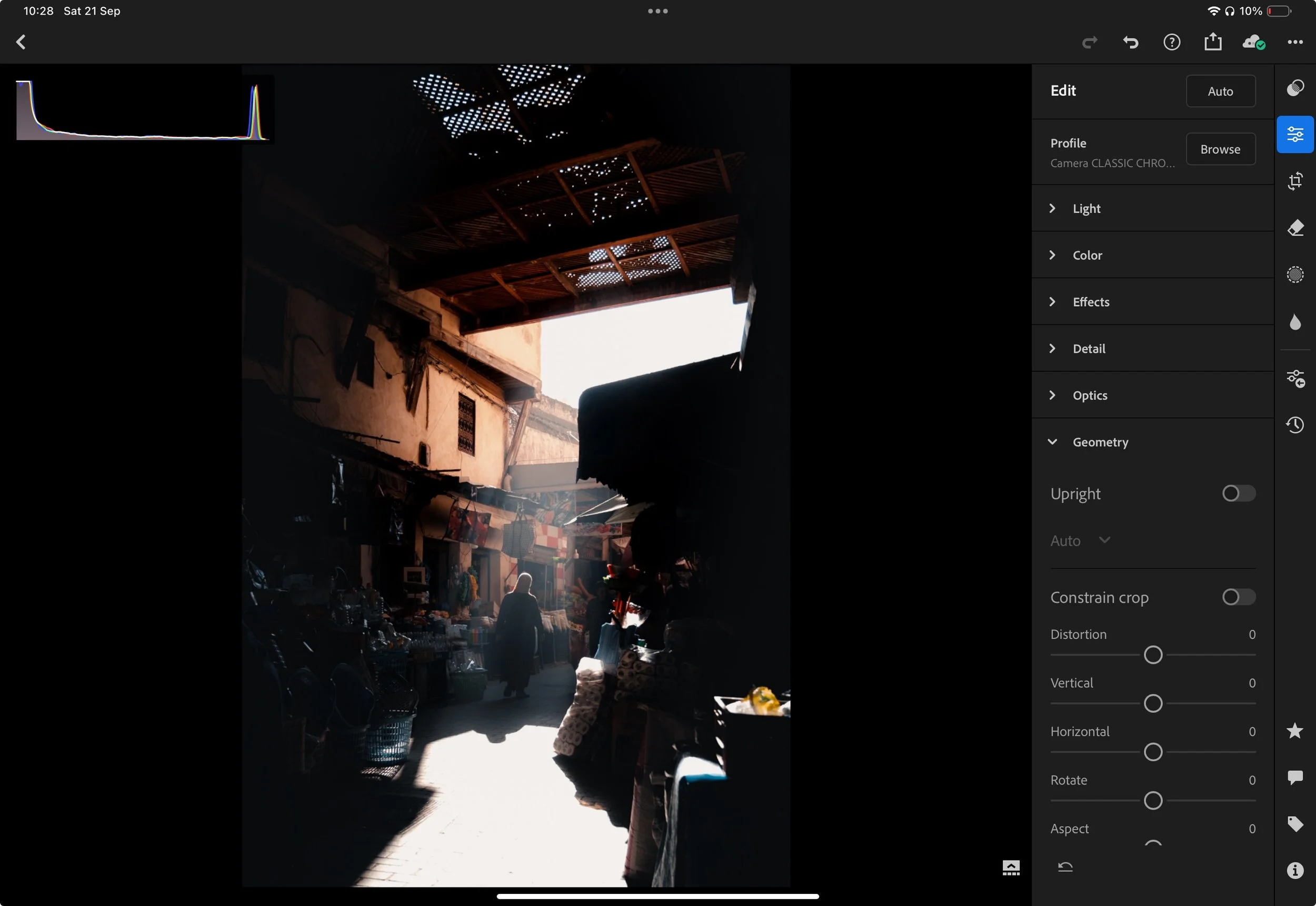Screen dimensions: 1316x906
Task: Open the Color section
Action: [x=1086, y=256]
